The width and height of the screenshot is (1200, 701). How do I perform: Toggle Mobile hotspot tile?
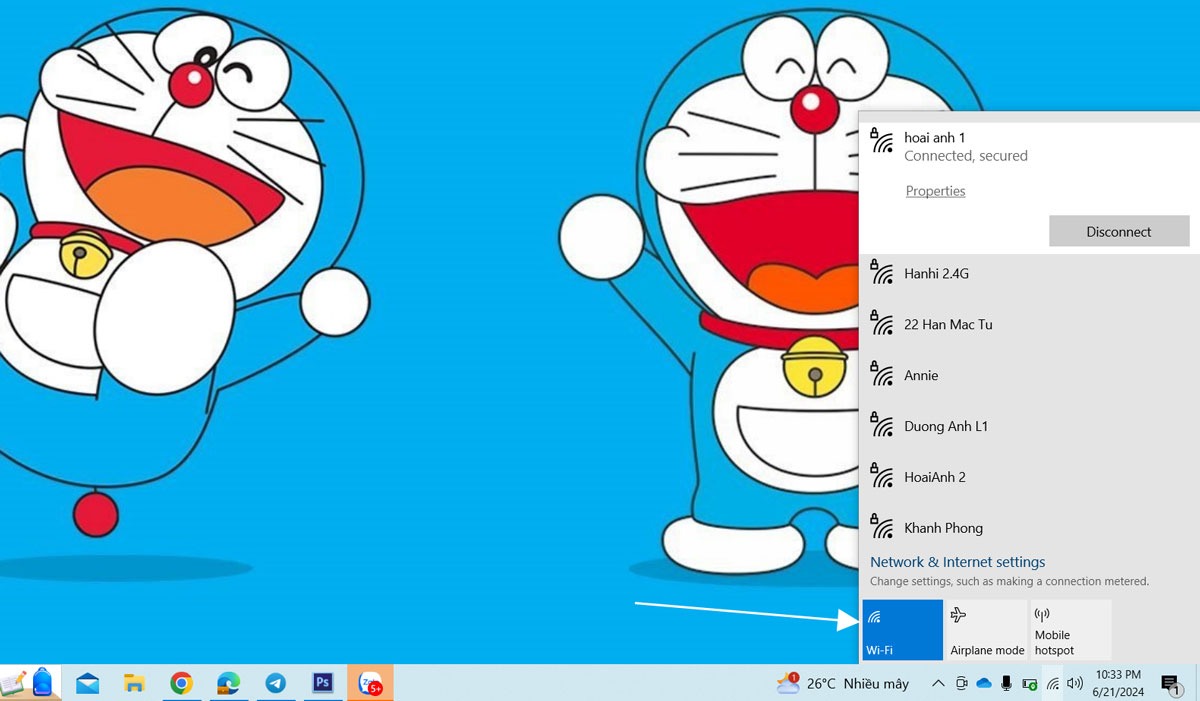pyautogui.click(x=1071, y=630)
